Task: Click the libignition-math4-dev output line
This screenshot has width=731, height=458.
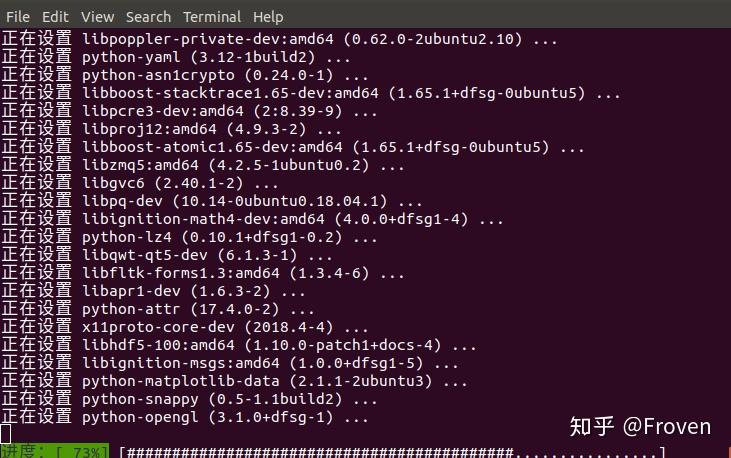Action: tap(250, 219)
